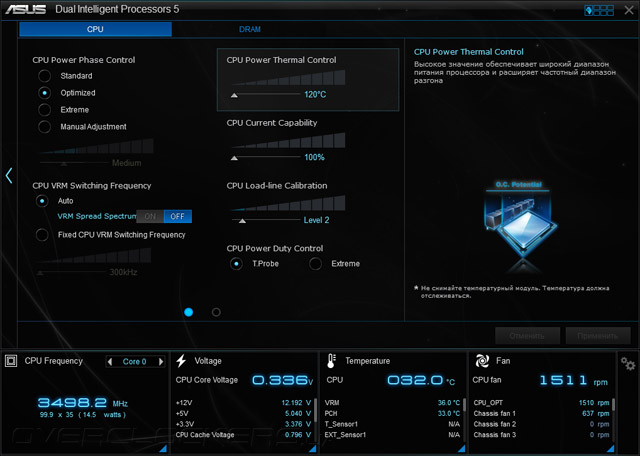The image size is (640, 456).
Task: Go back using left chevron arrow
Action: point(9,176)
